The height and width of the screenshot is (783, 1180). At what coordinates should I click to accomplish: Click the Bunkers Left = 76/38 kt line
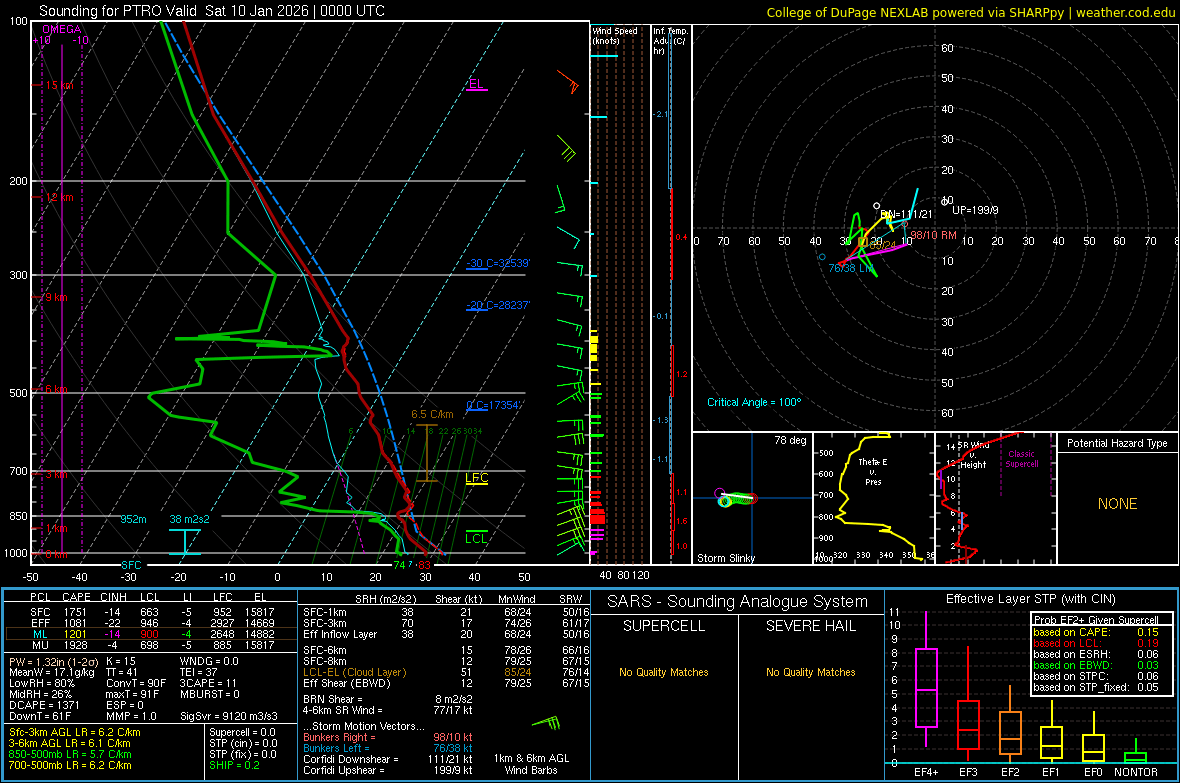click(x=388, y=748)
